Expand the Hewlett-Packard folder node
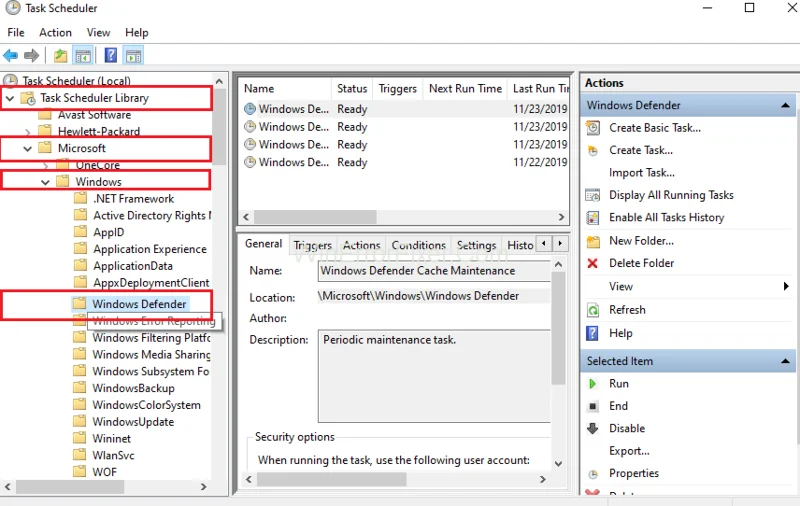Screen dimensions: 800x506 pos(28,132)
